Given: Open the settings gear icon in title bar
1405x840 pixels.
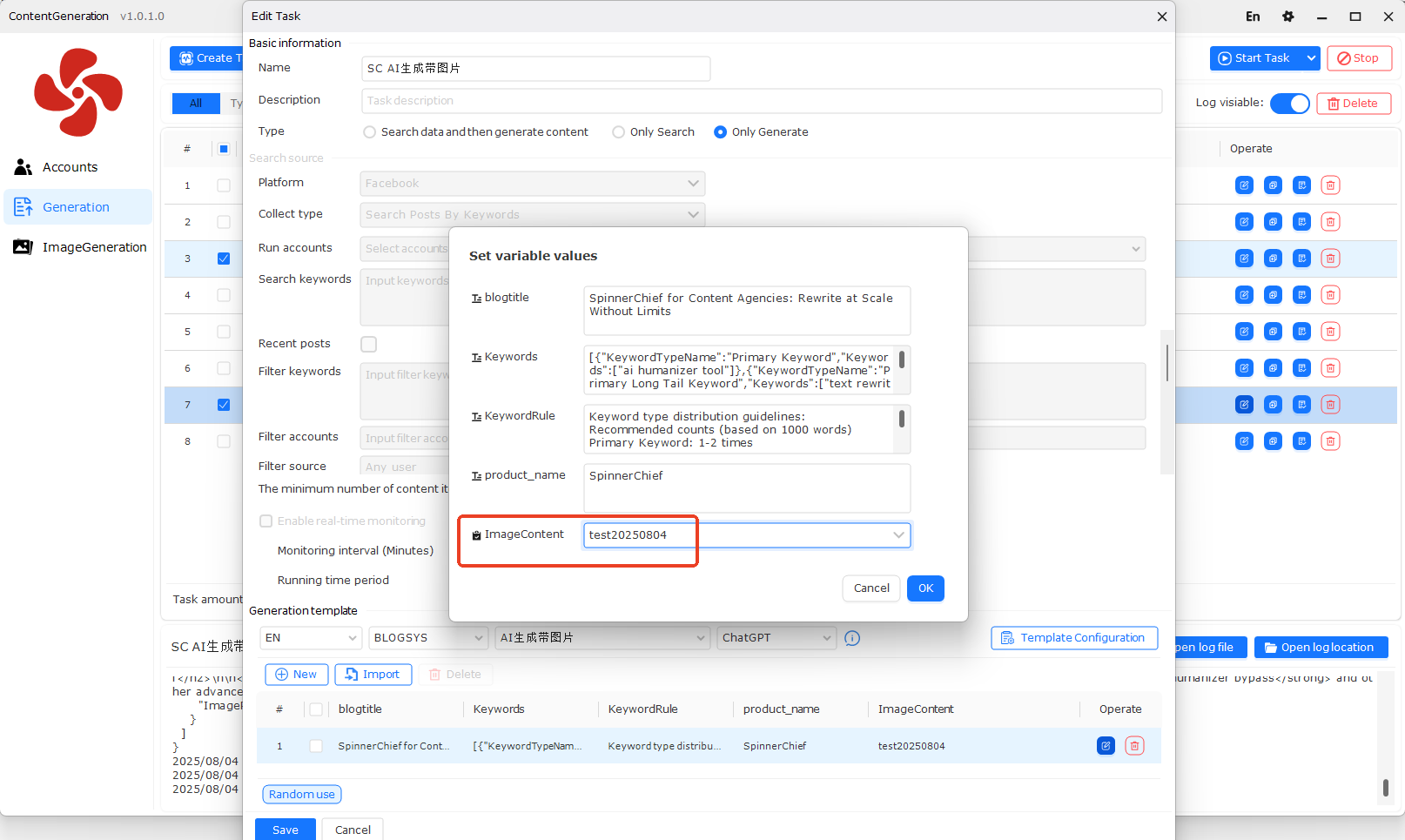Looking at the screenshot, I should 1287,17.
